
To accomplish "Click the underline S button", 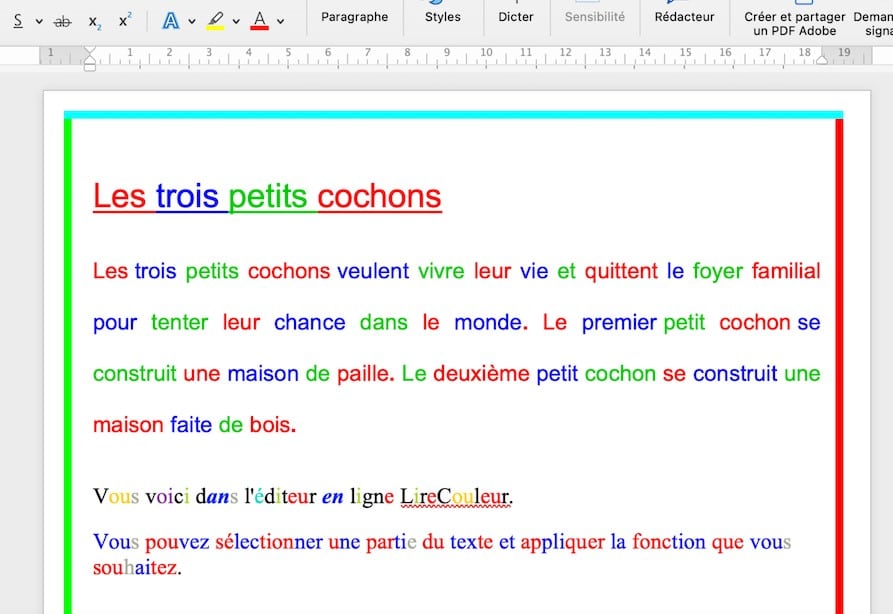I will click(x=17, y=20).
